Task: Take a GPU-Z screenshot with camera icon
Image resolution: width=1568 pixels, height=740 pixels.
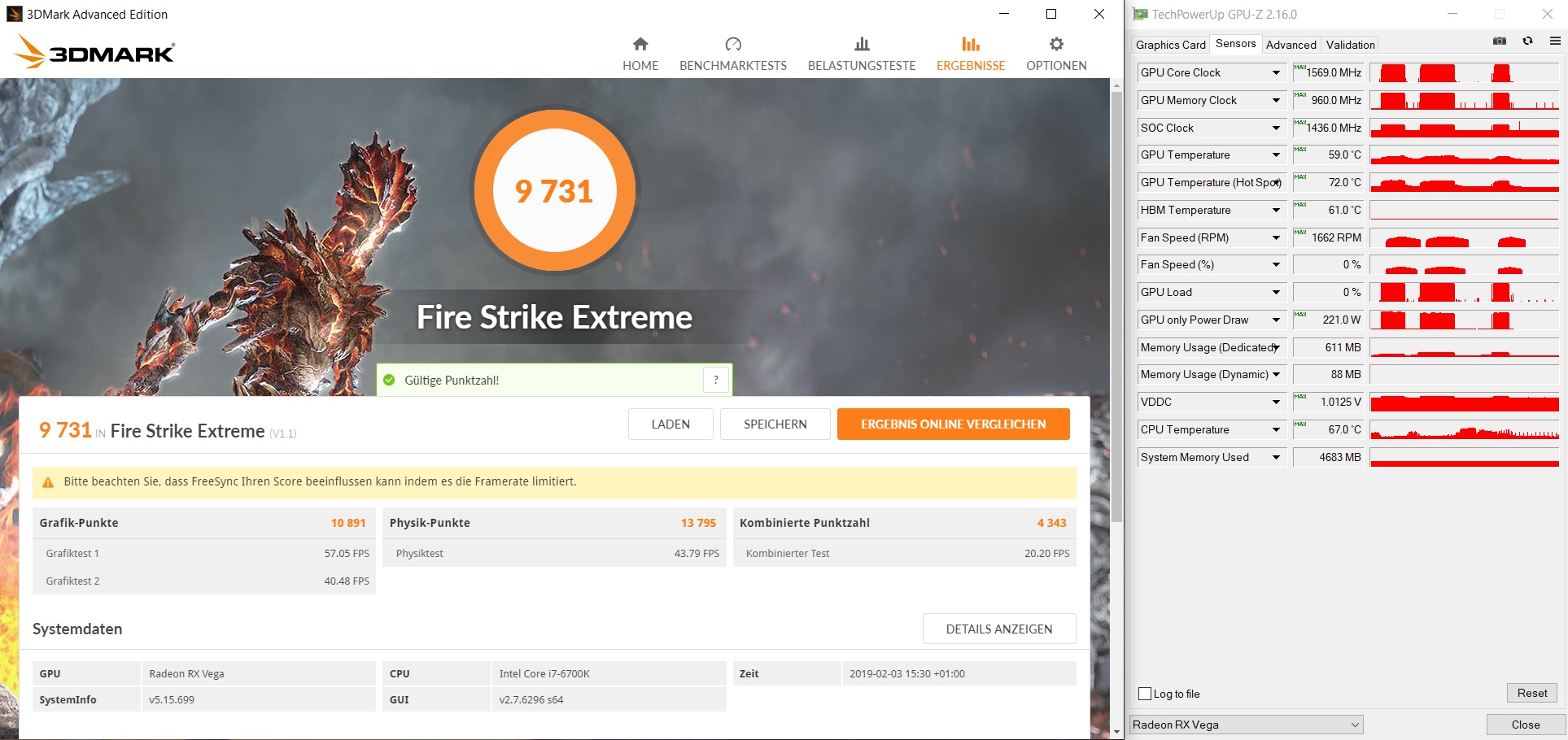Action: [1500, 41]
